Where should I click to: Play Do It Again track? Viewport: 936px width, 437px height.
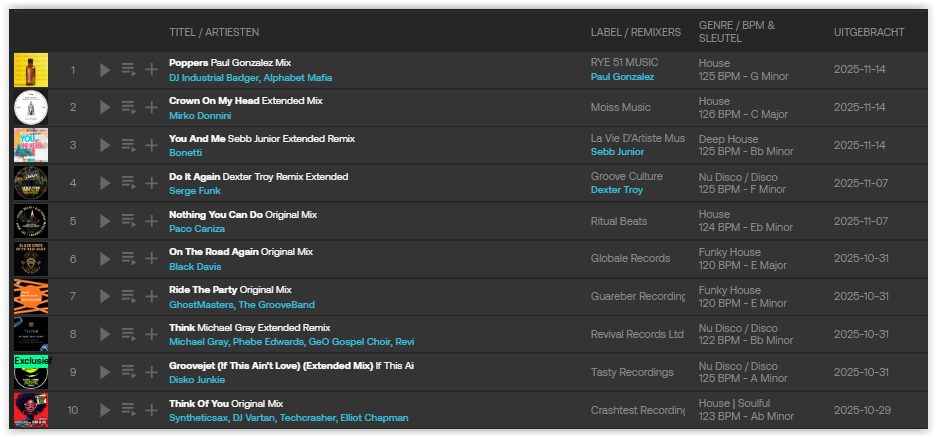[x=106, y=184]
